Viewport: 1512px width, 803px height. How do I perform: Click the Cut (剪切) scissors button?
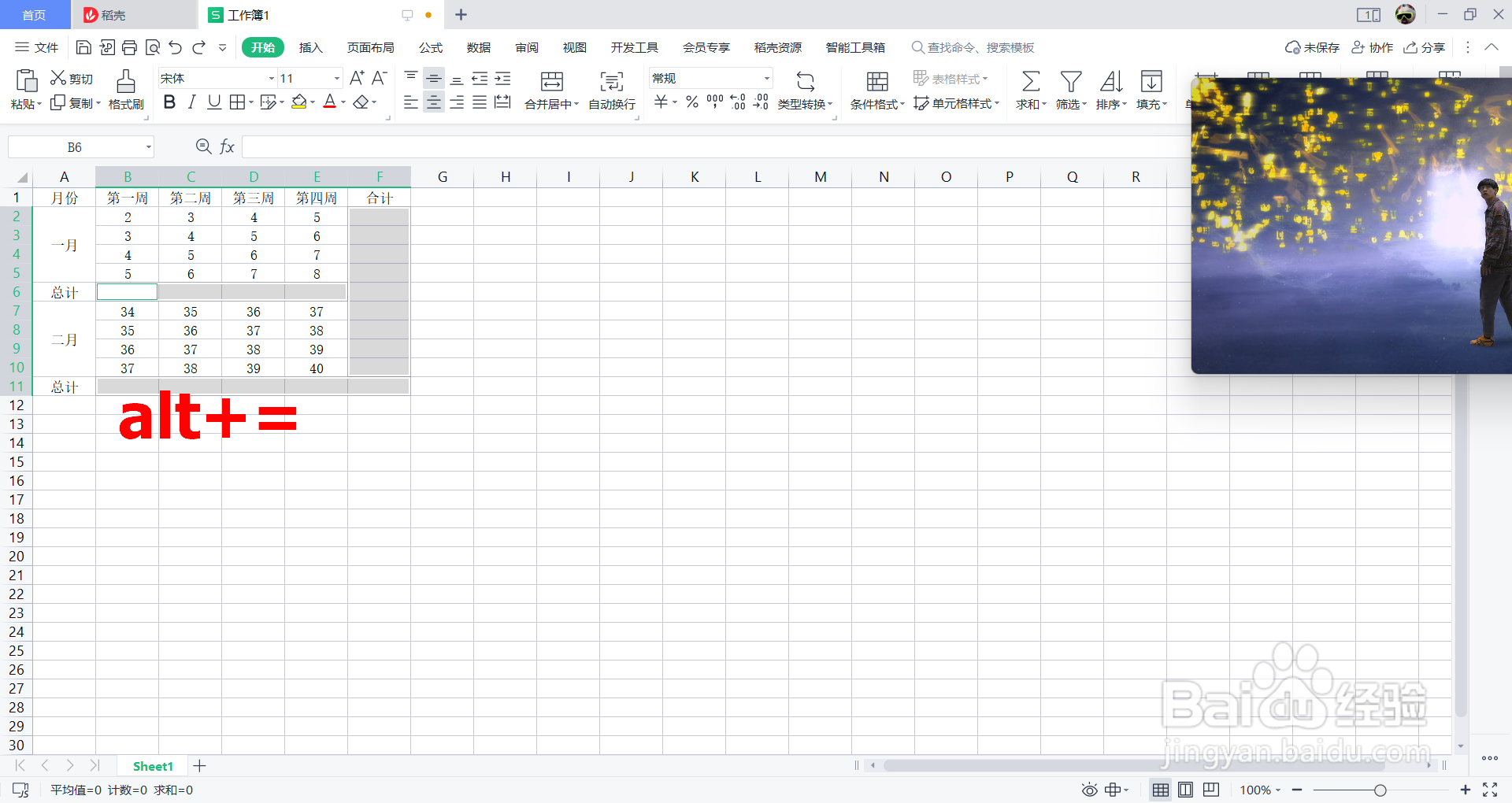pos(72,79)
